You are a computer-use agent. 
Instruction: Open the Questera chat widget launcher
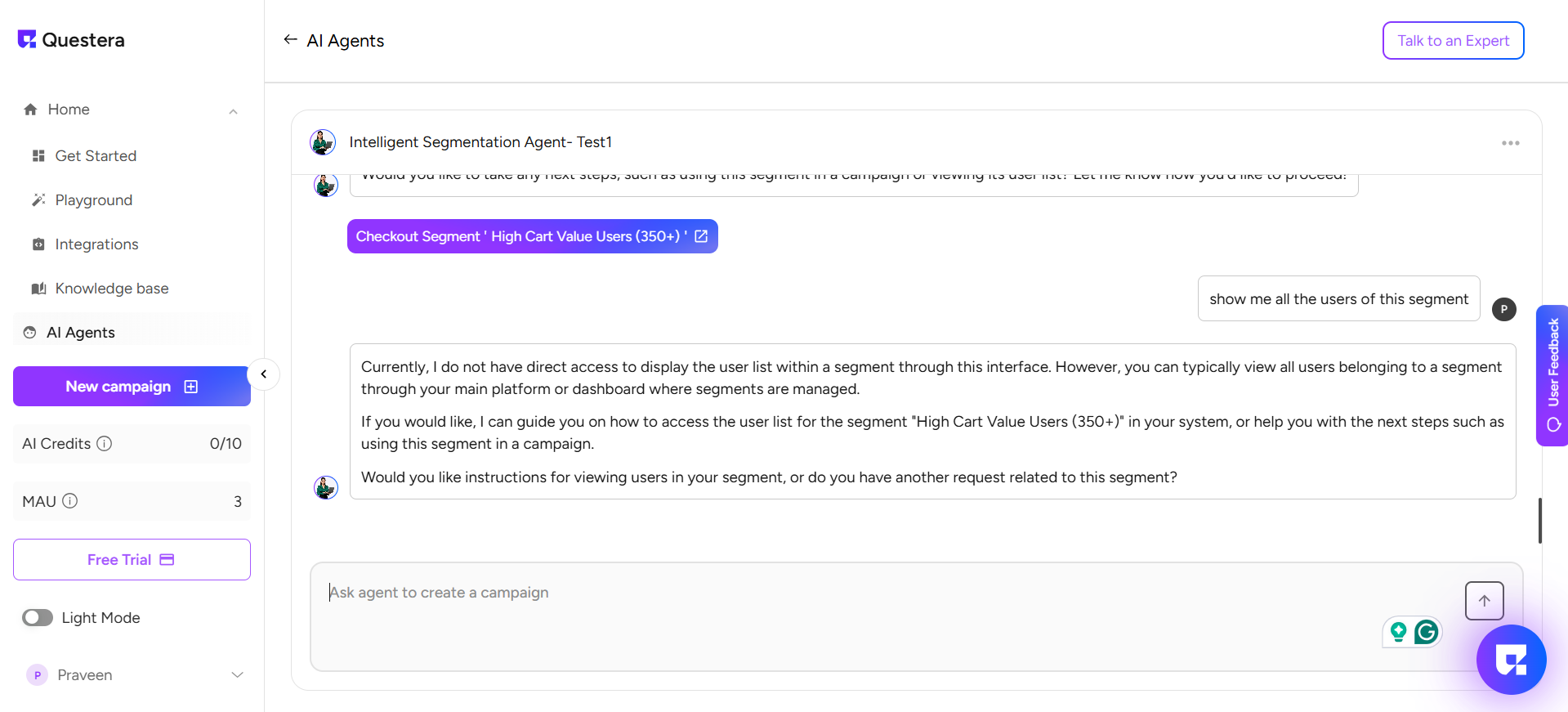click(1511, 660)
